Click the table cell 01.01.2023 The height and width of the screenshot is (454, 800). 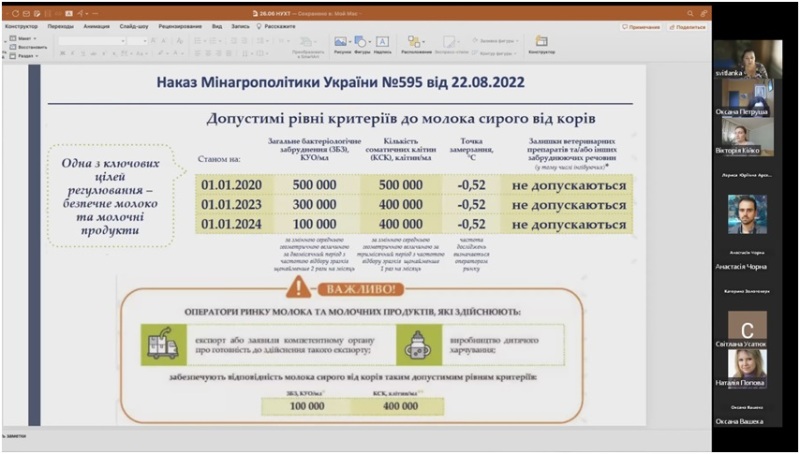[x=231, y=205]
